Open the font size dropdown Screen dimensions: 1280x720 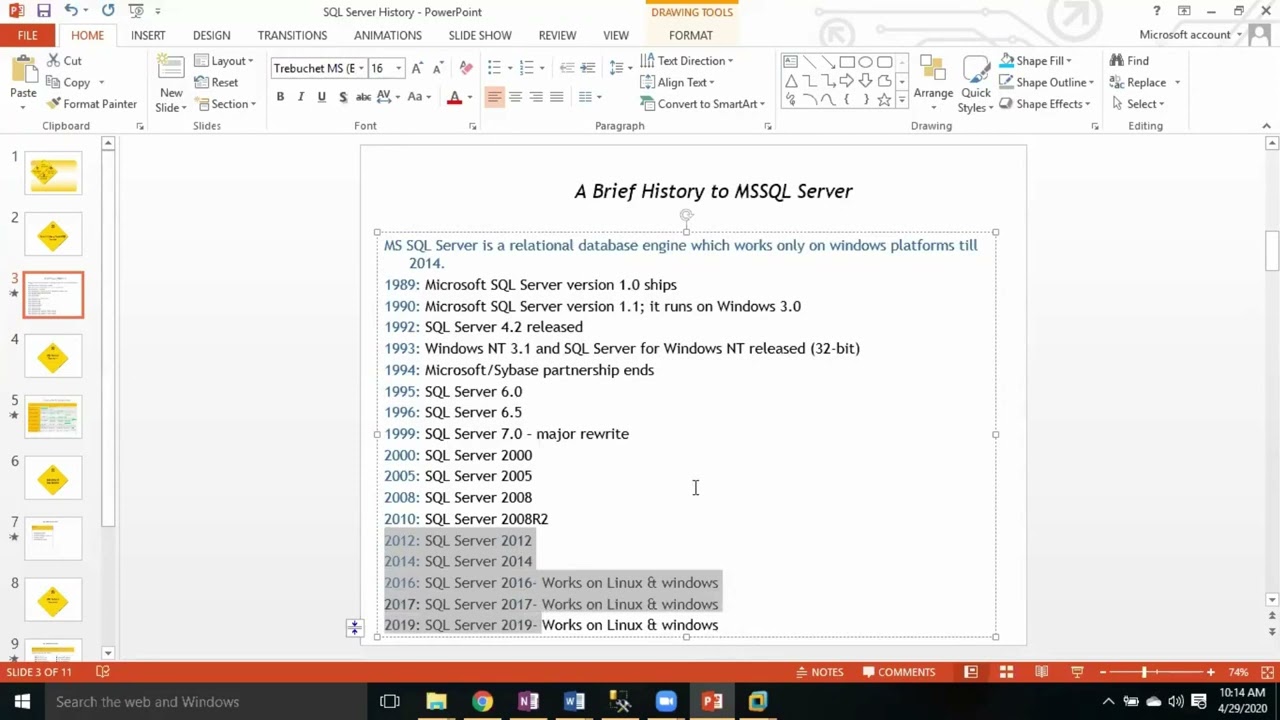click(399, 68)
